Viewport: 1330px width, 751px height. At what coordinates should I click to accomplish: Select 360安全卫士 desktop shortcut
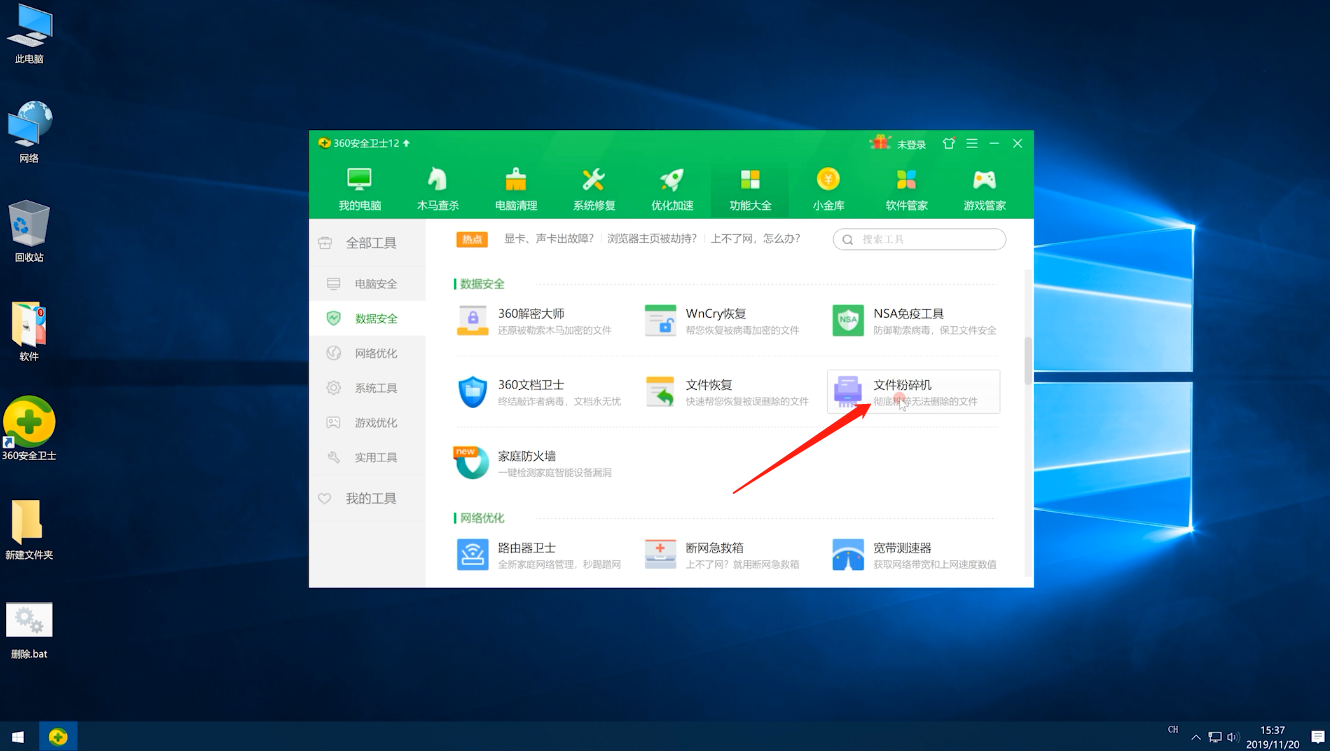pyautogui.click(x=29, y=429)
